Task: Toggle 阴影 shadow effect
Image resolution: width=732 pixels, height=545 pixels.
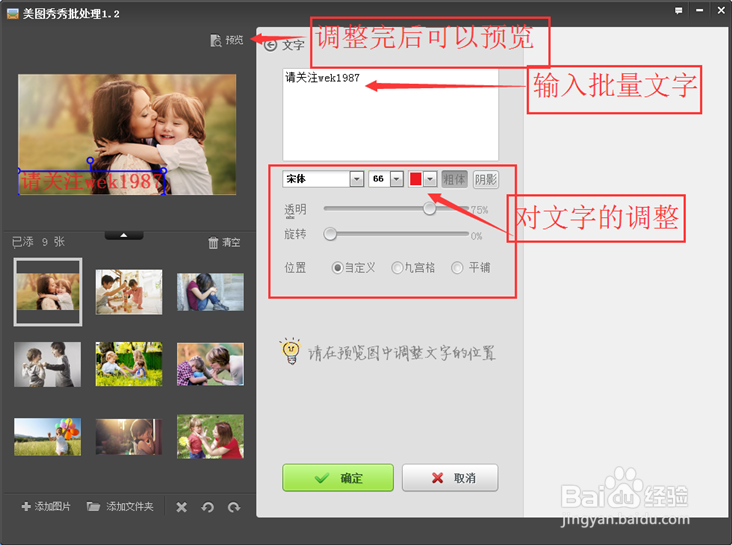Action: click(x=486, y=179)
